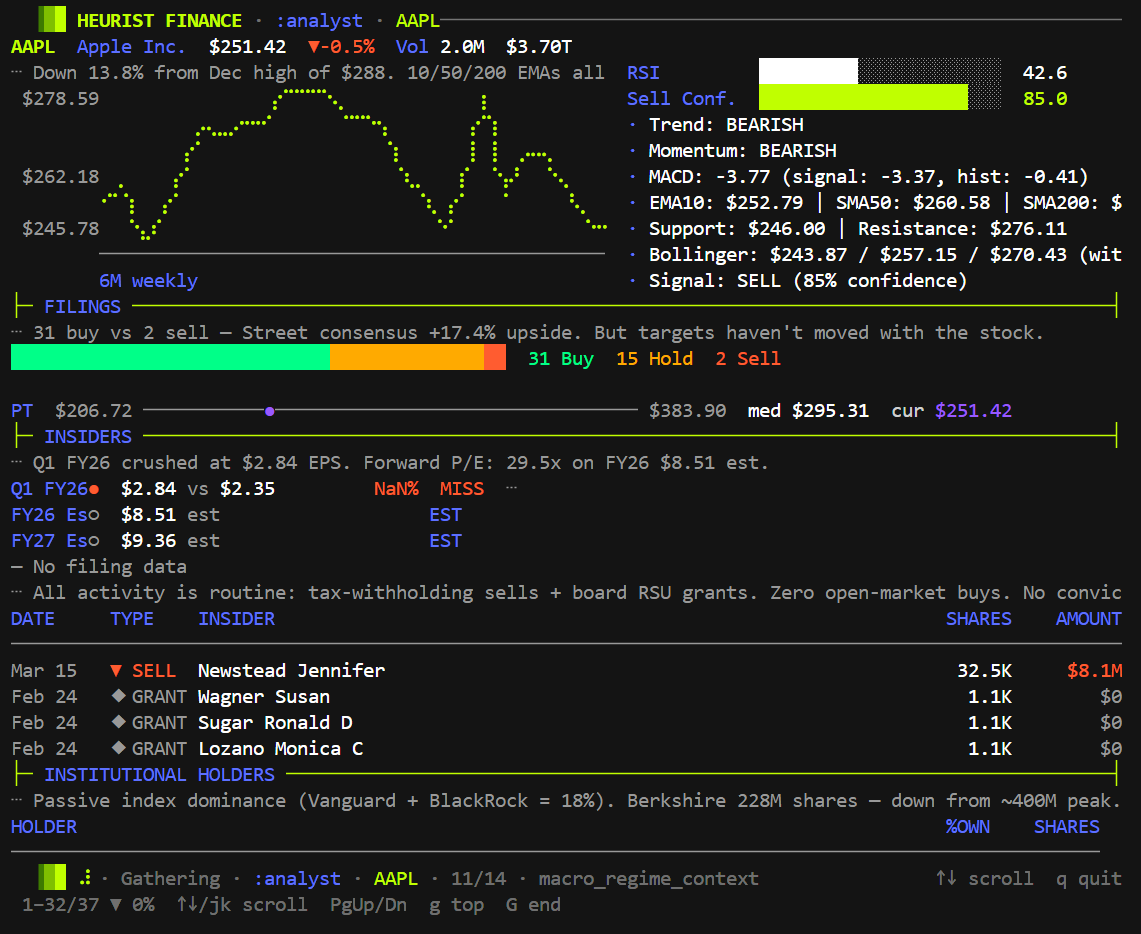Click the $8.1M sell amount

(1094, 670)
